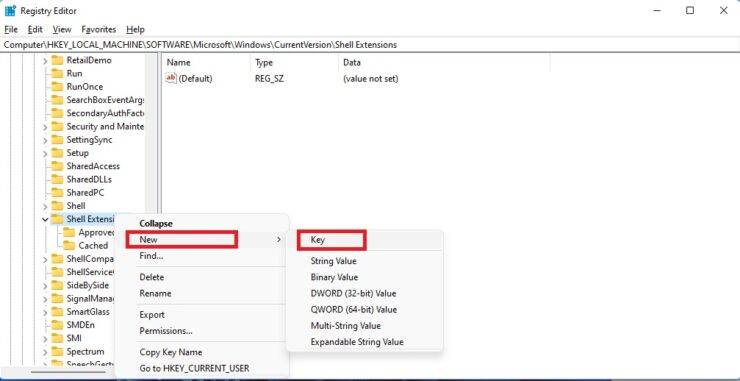
Task: Expand the SettingSync key
Action: 45,140
